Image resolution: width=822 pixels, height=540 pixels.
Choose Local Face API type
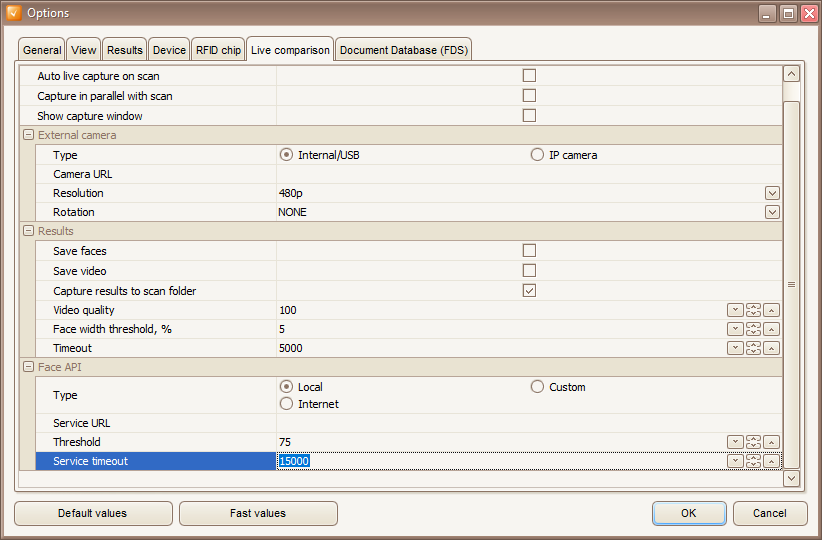286,387
